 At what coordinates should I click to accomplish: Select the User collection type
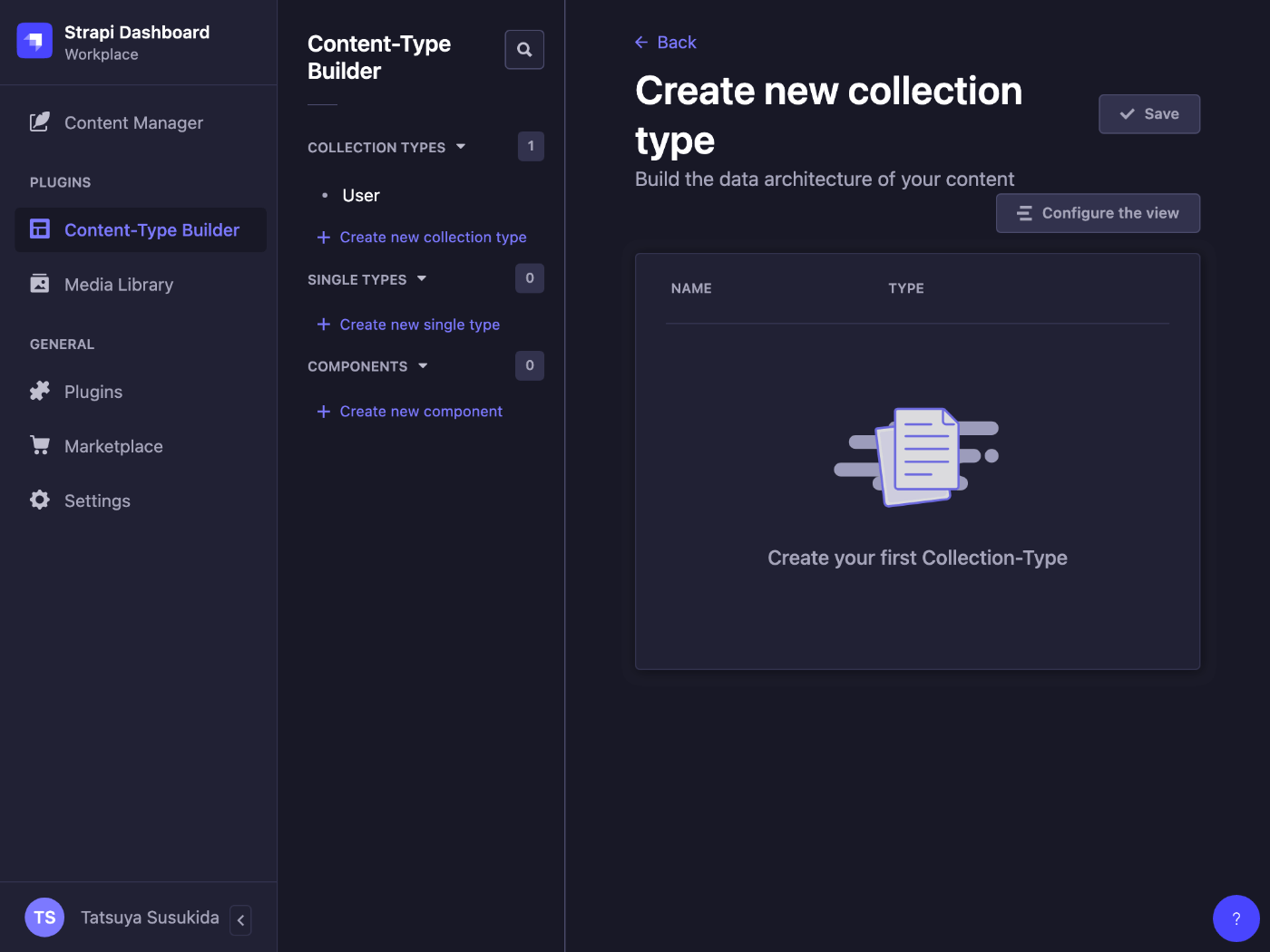[361, 195]
